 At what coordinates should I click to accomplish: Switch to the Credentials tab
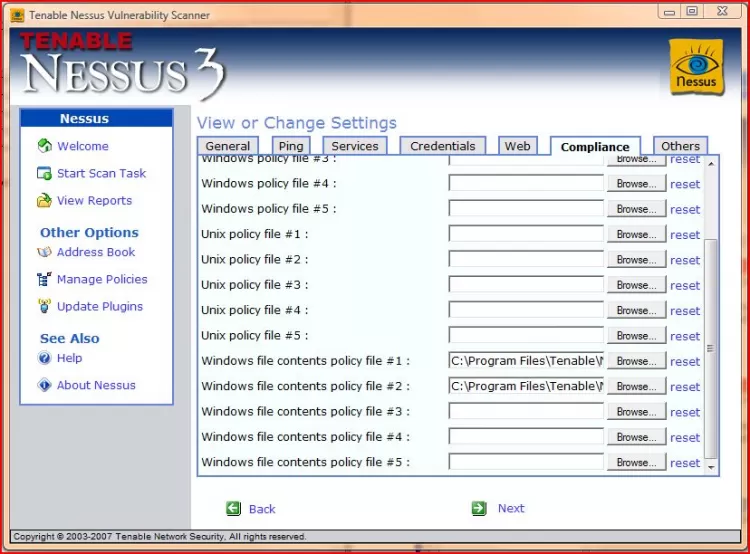(442, 146)
